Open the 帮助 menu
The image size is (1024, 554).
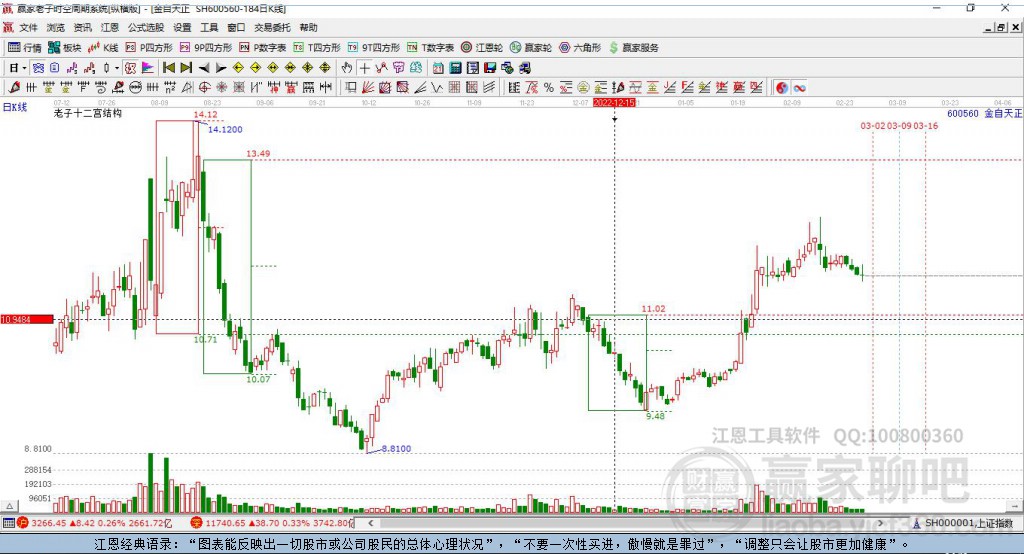tap(308, 27)
